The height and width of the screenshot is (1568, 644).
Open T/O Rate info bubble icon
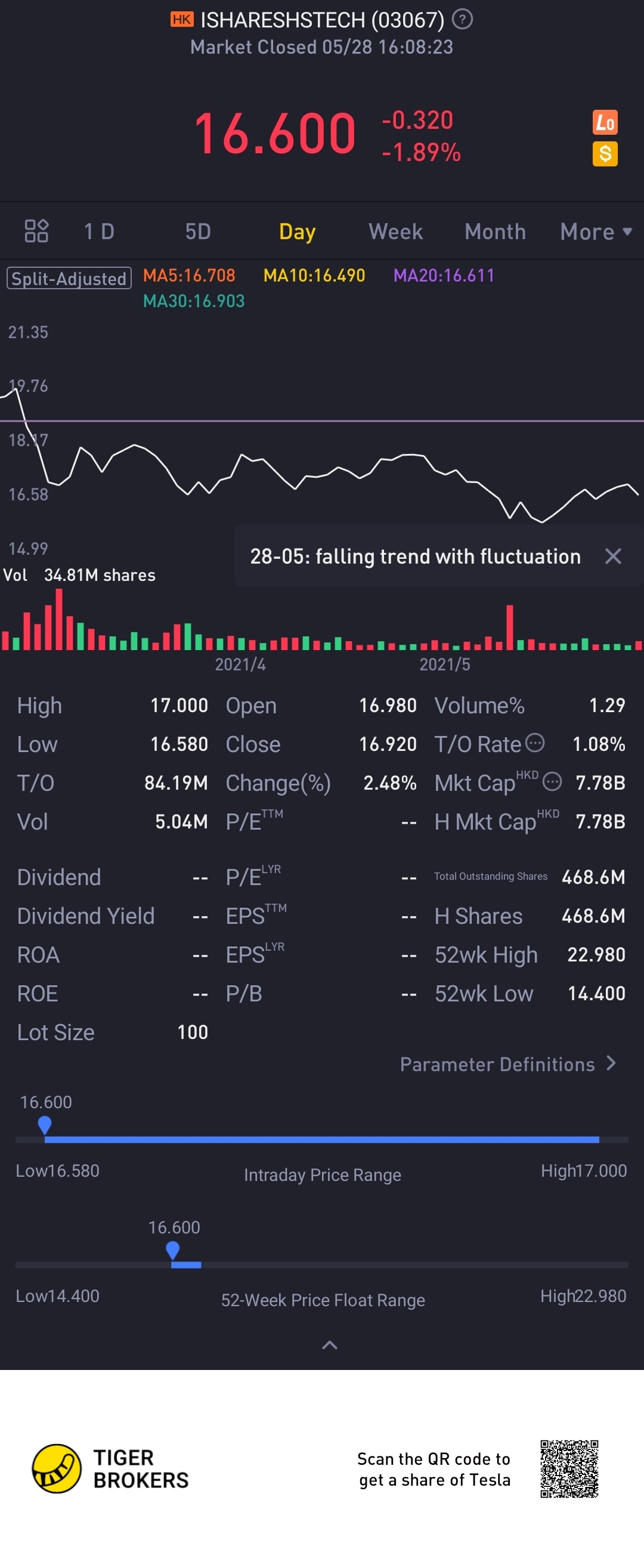tap(534, 743)
